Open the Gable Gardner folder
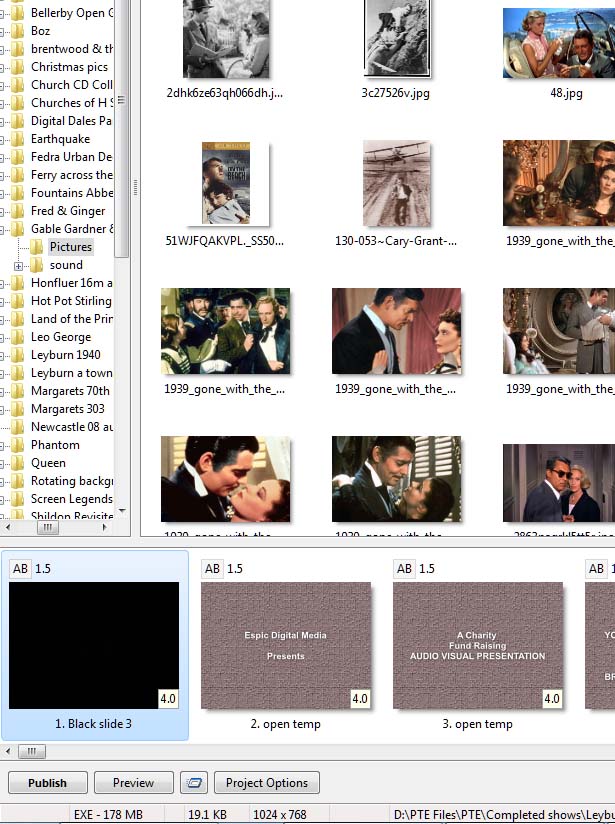Screen dimensions: 615x824 (72, 229)
